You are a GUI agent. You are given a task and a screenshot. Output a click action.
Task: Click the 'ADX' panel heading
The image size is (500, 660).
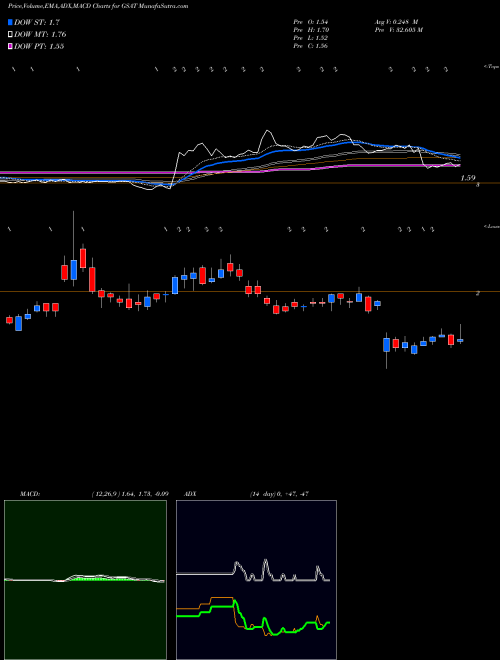point(188,494)
